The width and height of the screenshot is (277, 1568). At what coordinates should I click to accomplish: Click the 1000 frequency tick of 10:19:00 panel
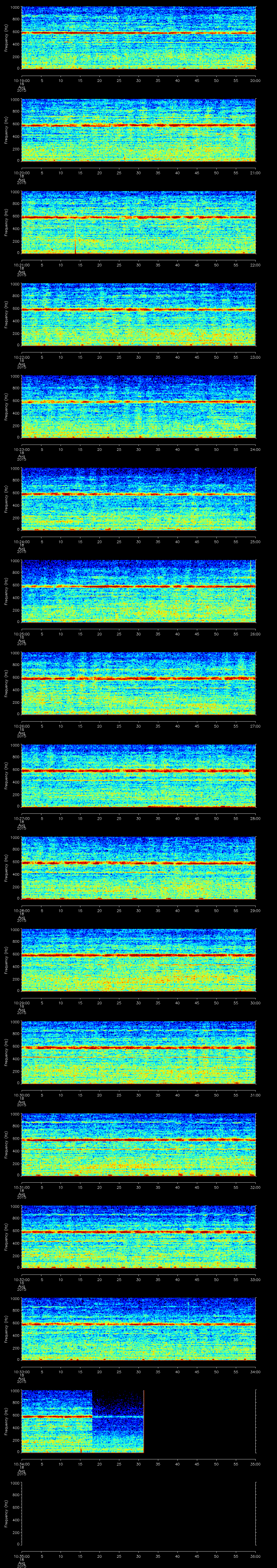[x=15, y=7]
